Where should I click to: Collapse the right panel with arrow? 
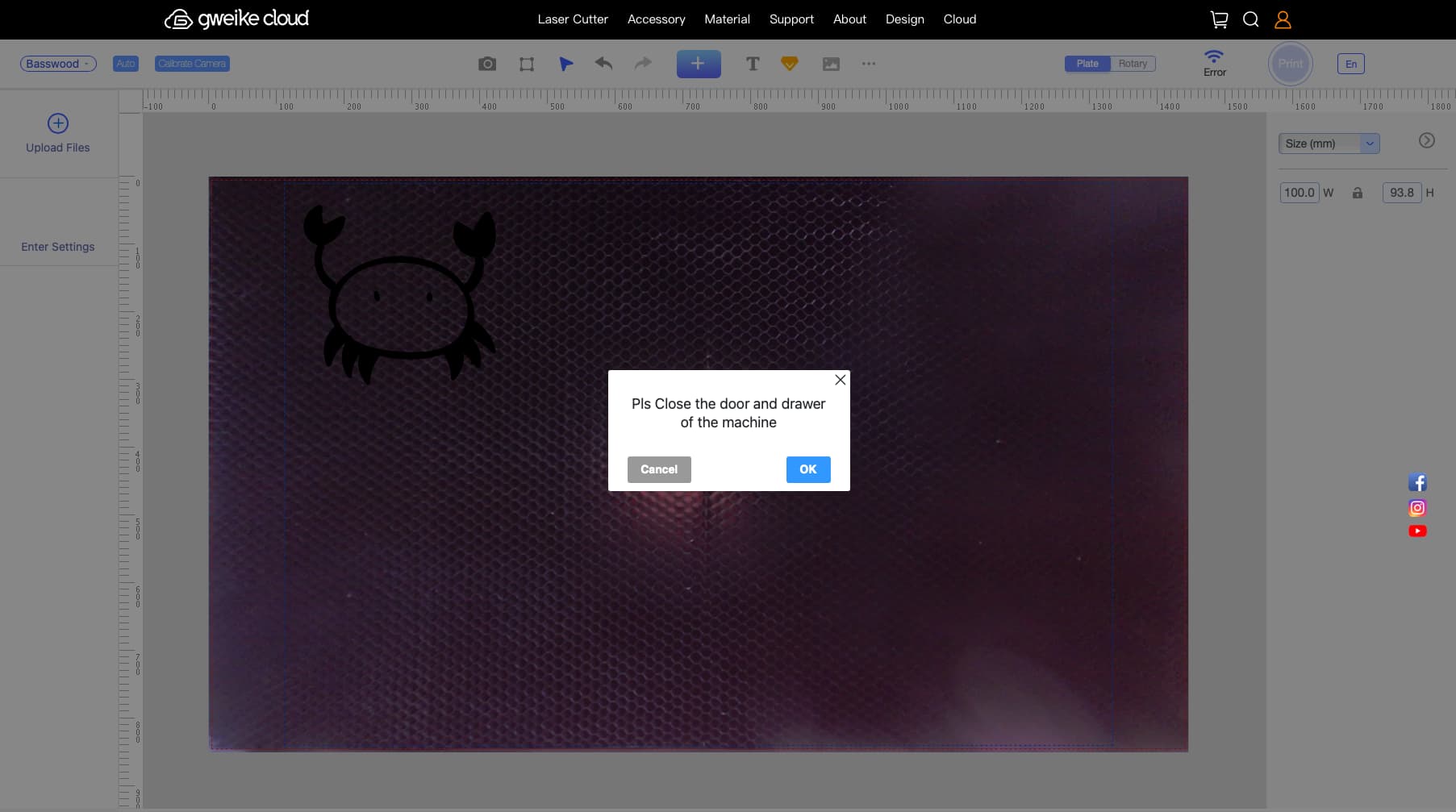click(x=1426, y=140)
